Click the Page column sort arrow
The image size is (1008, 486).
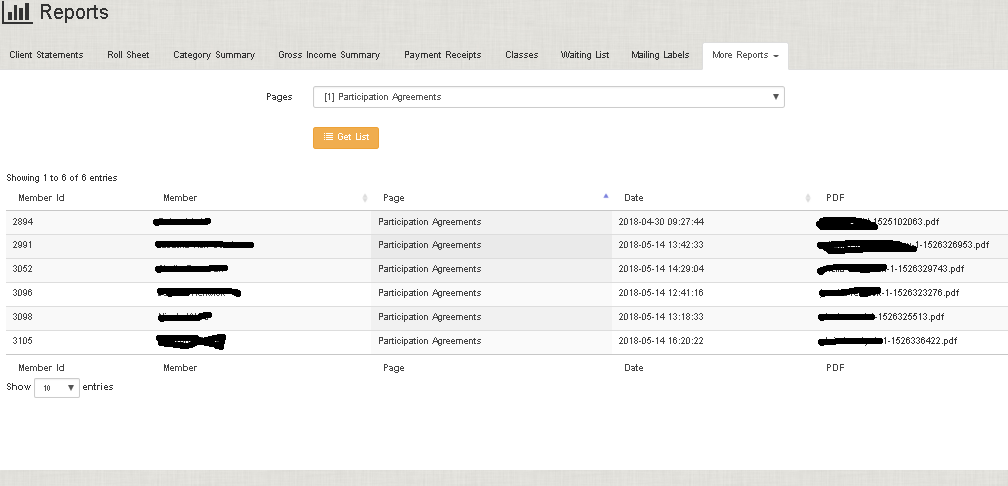606,197
